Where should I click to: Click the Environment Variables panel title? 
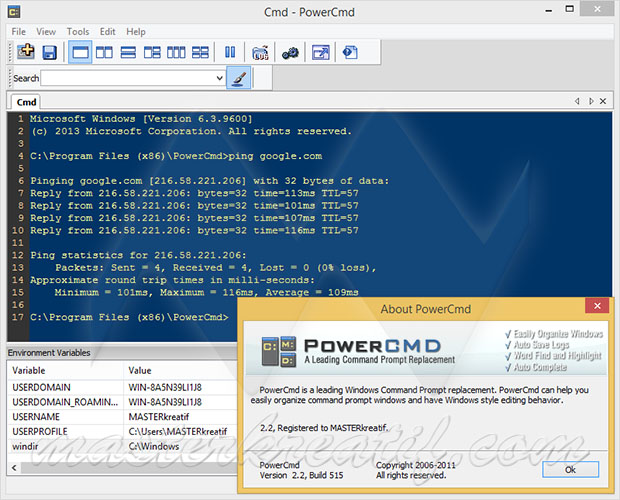(49, 353)
